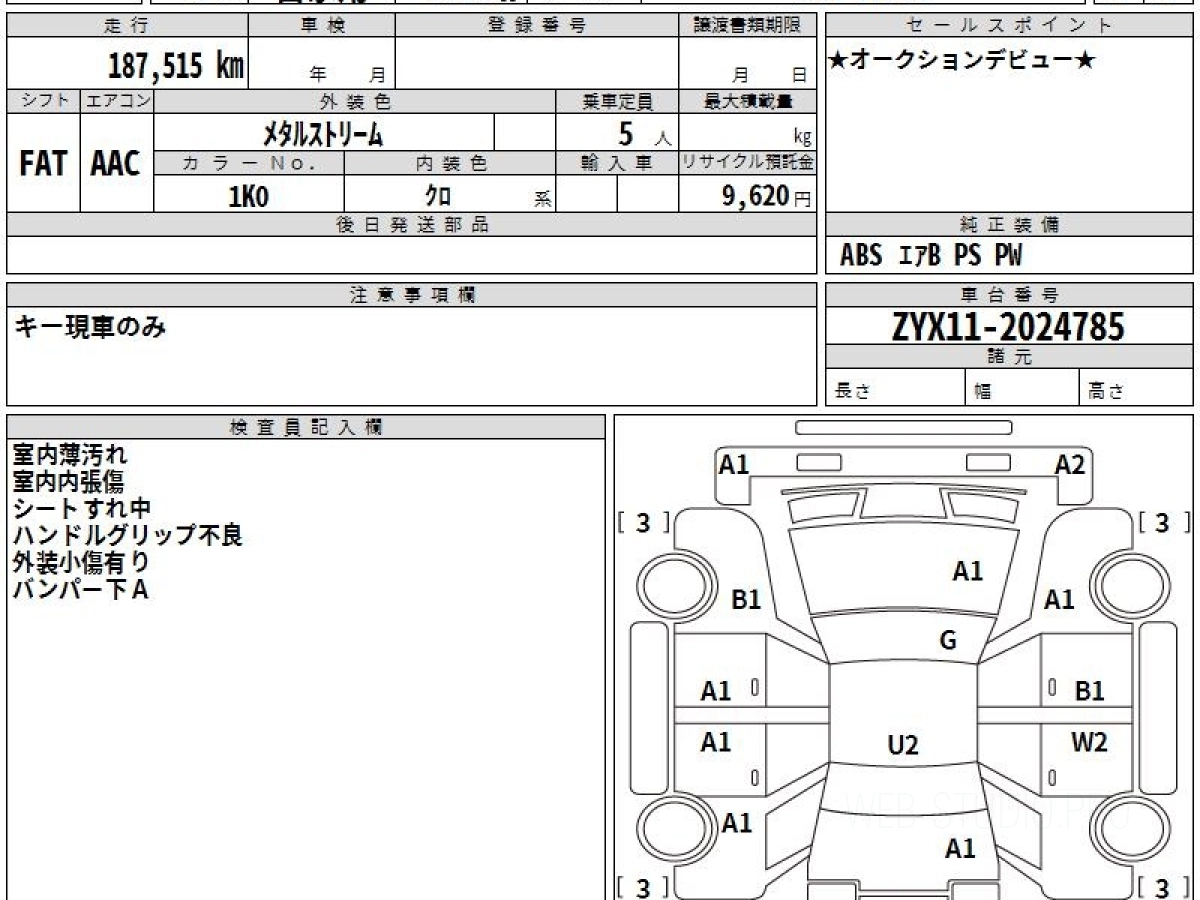Select the 最大積載量 header
The image size is (1200, 900).
point(747,101)
